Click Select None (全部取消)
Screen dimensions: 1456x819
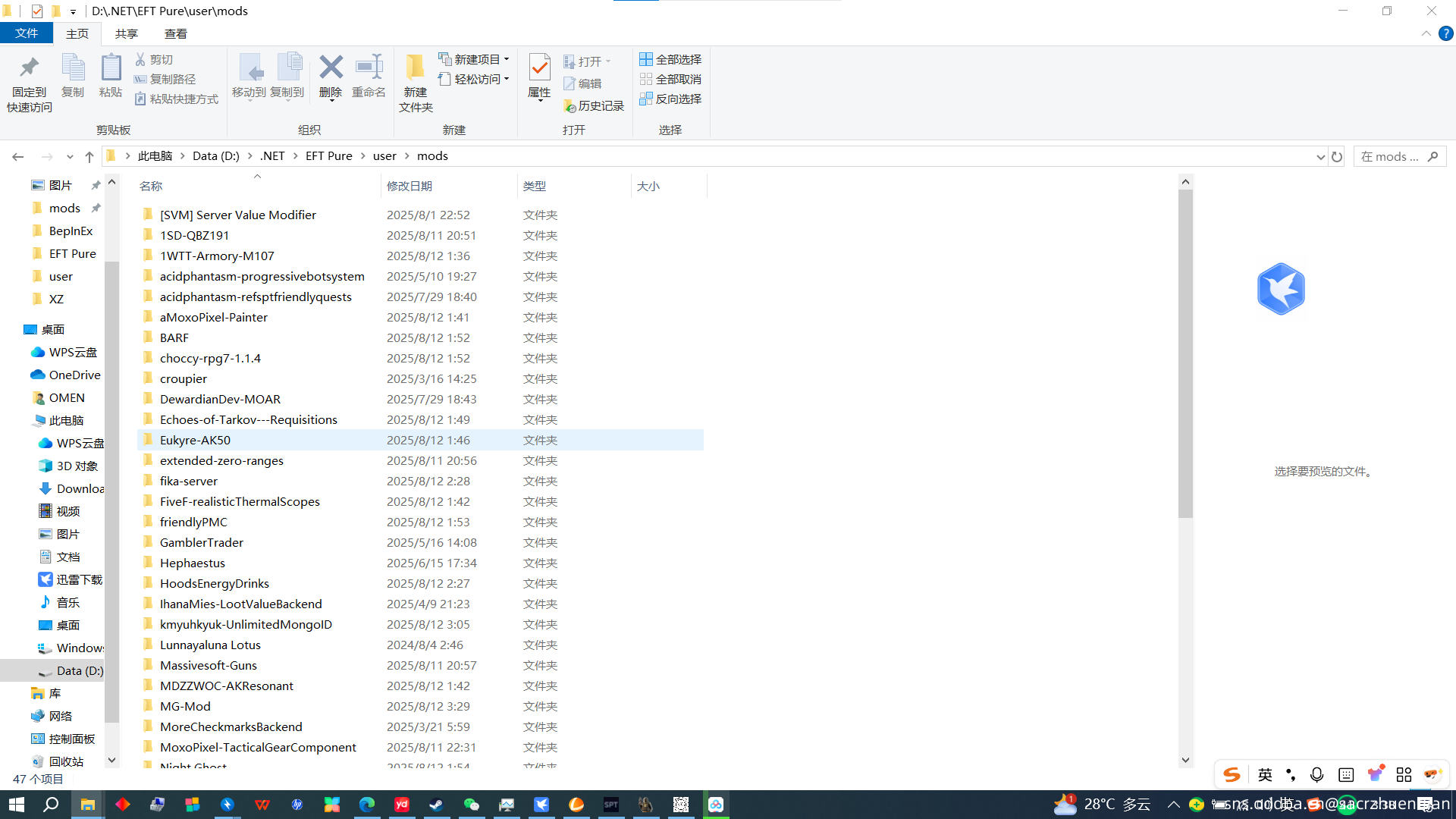point(670,79)
